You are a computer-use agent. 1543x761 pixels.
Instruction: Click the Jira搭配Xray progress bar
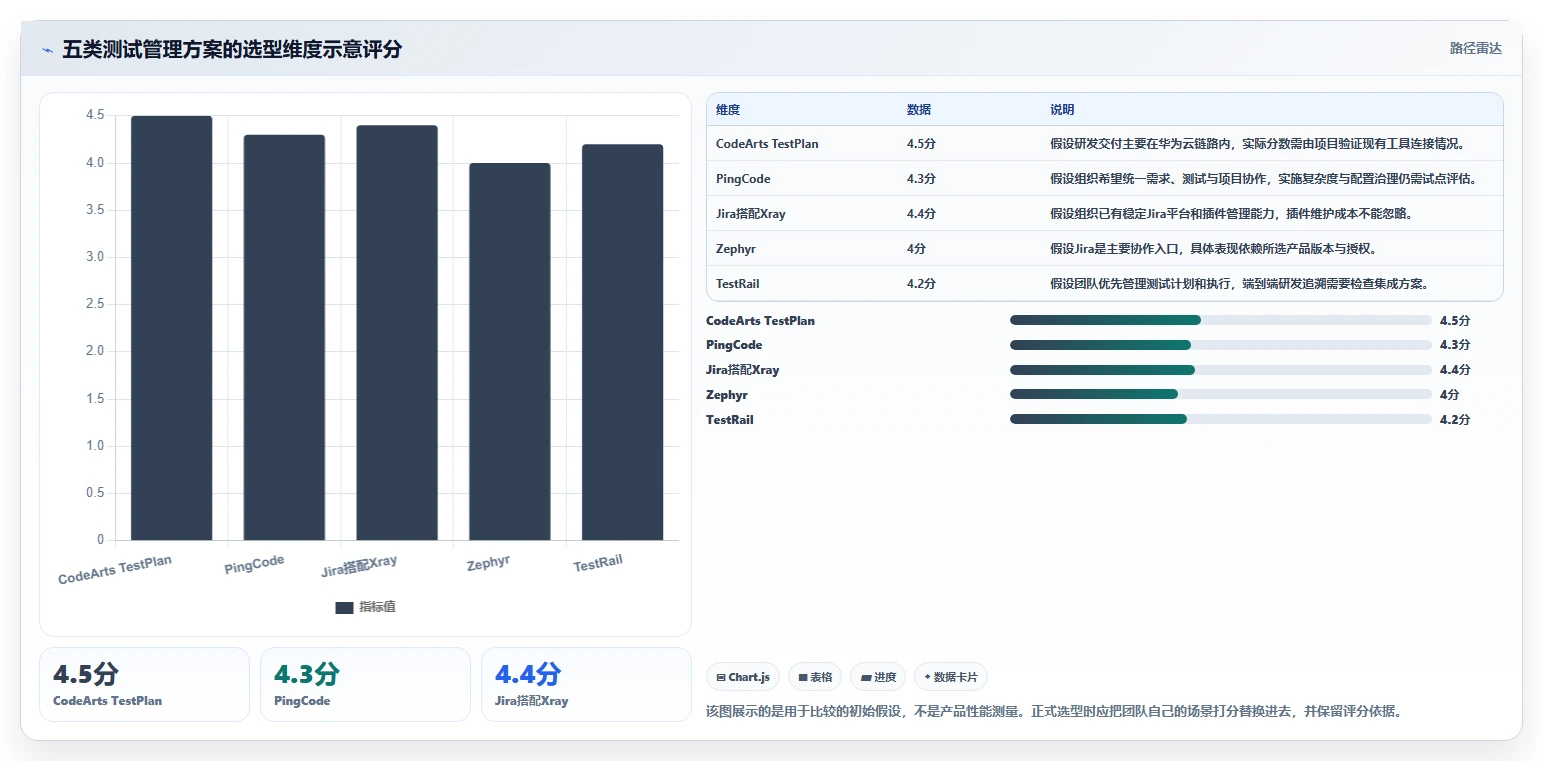pos(1221,370)
